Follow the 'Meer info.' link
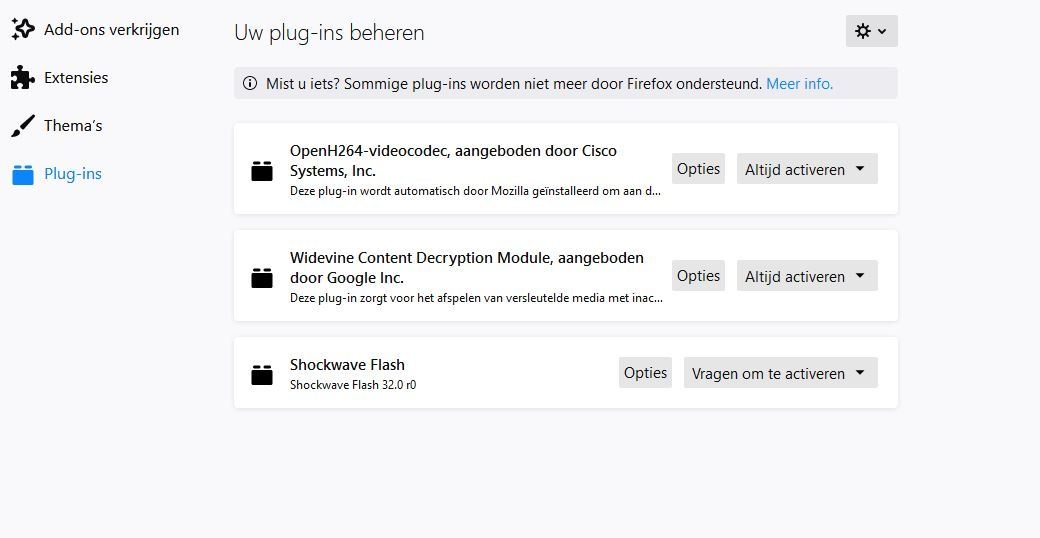The height and width of the screenshot is (538, 1040). tap(799, 84)
